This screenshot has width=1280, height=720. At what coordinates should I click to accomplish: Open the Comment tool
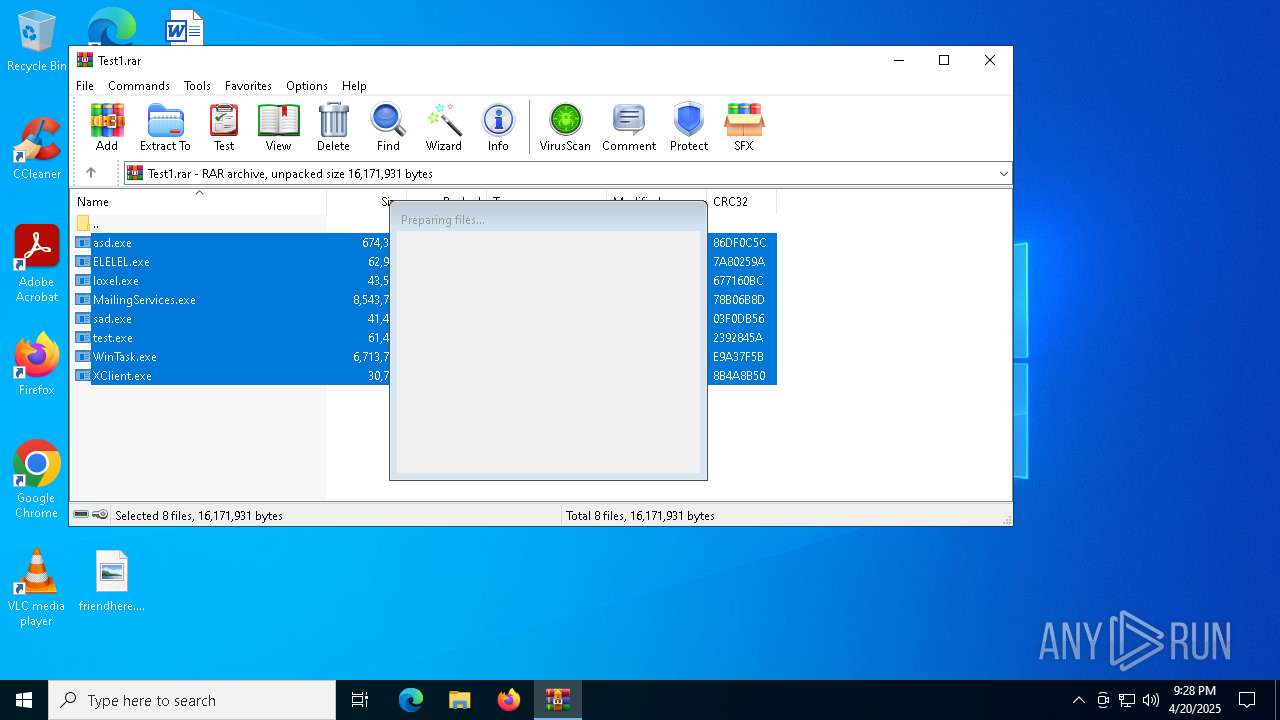click(629, 127)
